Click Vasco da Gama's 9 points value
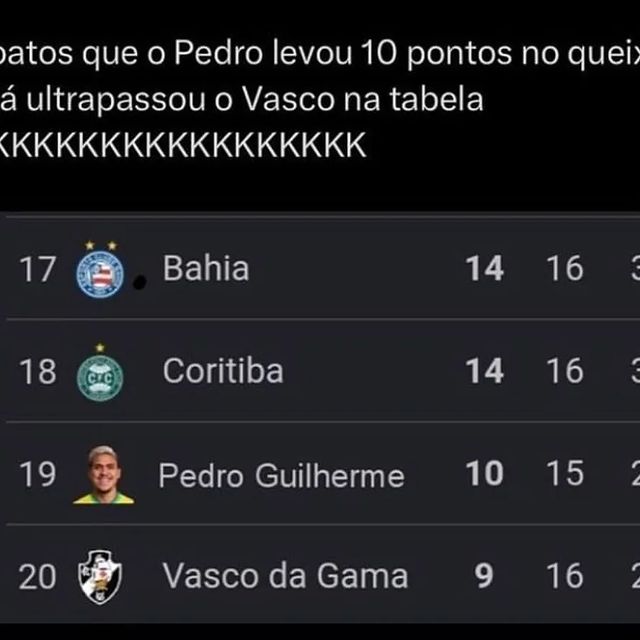 [x=484, y=576]
